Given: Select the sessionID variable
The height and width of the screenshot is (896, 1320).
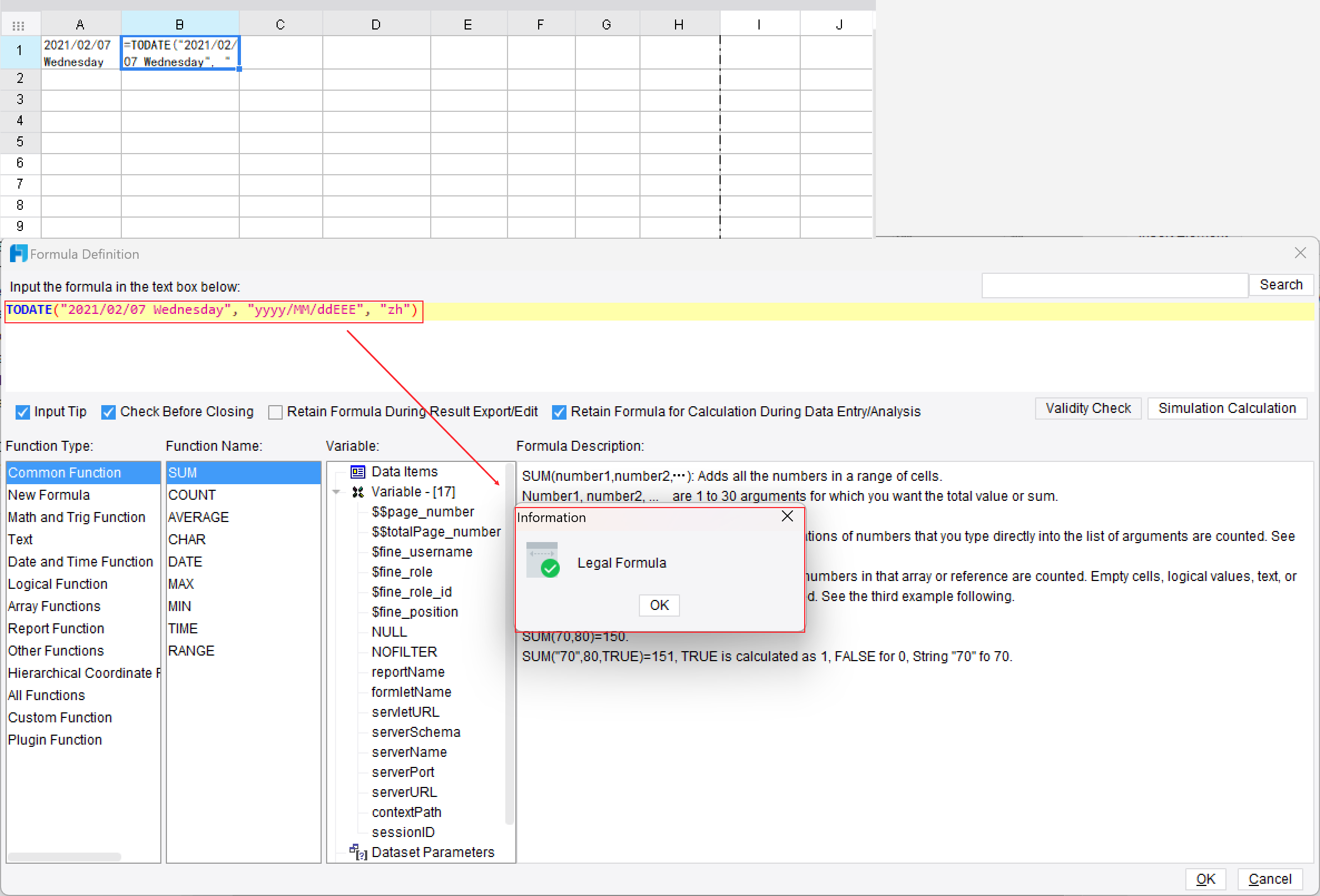Looking at the screenshot, I should click(x=403, y=832).
